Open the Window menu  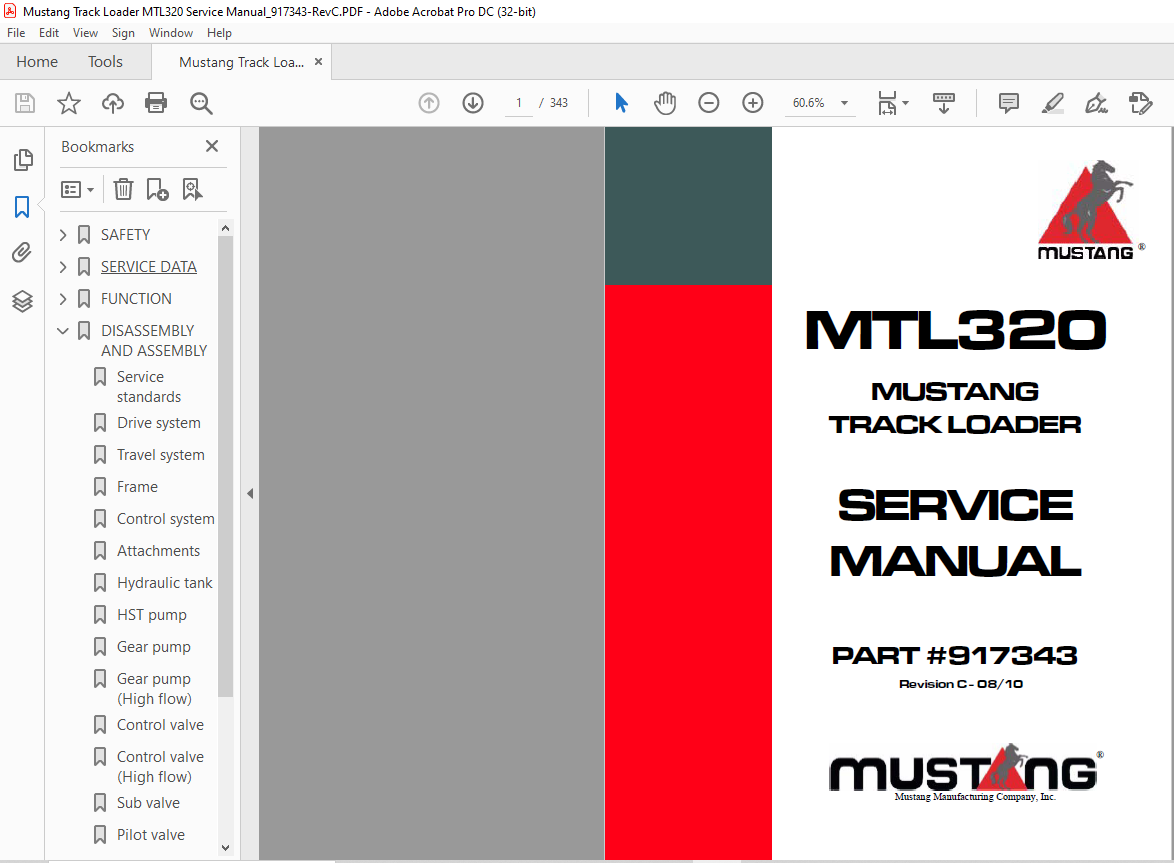[171, 33]
